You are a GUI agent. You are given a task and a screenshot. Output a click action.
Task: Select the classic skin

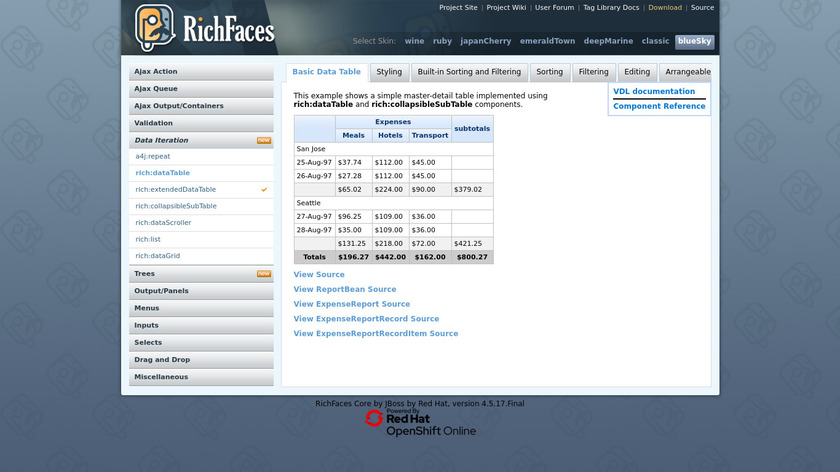[x=655, y=41]
